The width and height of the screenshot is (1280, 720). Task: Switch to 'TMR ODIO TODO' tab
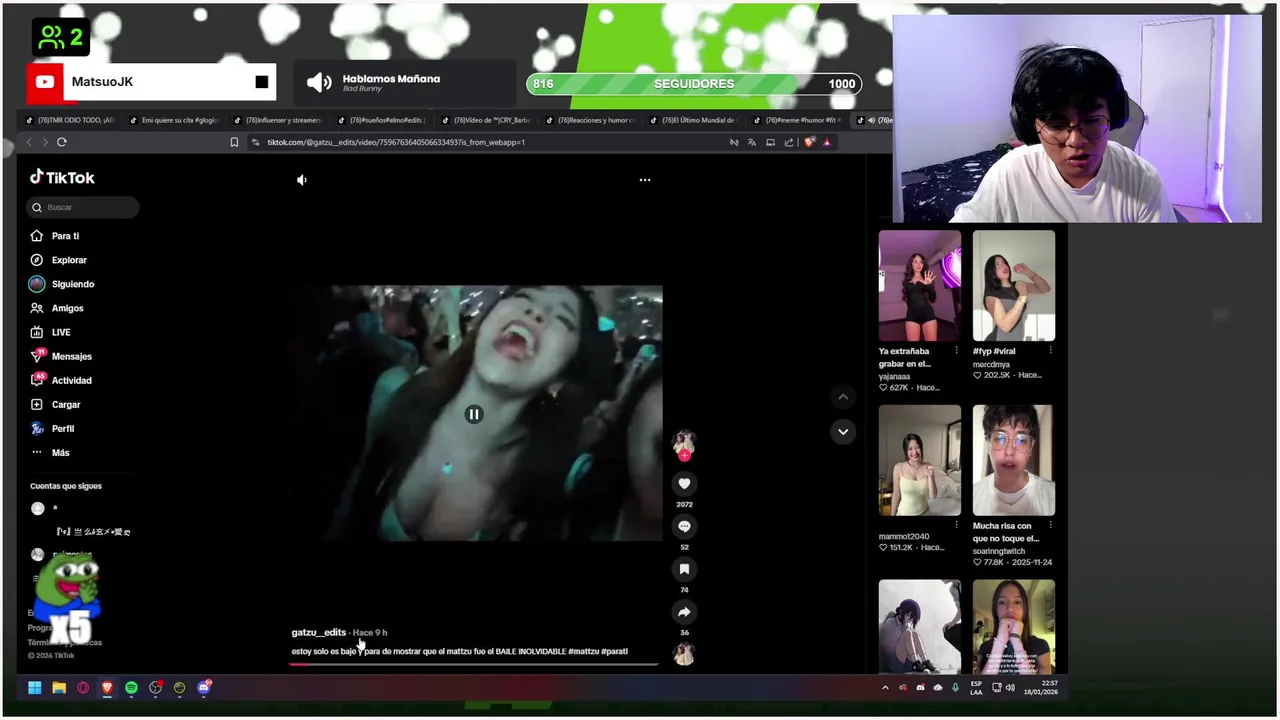click(70, 120)
